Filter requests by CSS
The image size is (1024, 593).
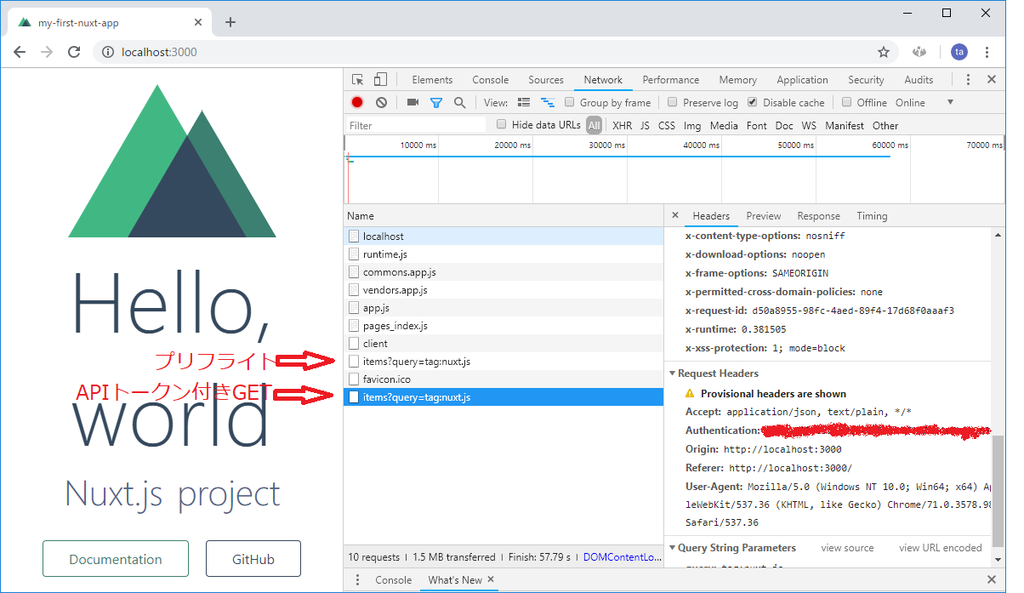click(x=666, y=125)
